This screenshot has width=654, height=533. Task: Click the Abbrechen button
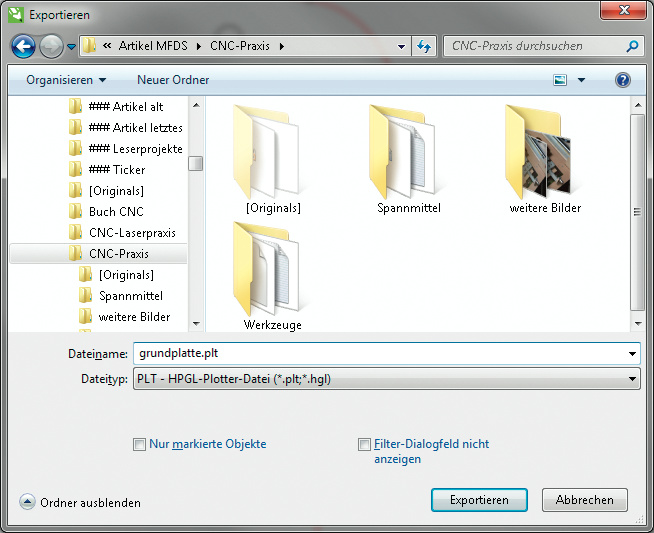point(584,500)
